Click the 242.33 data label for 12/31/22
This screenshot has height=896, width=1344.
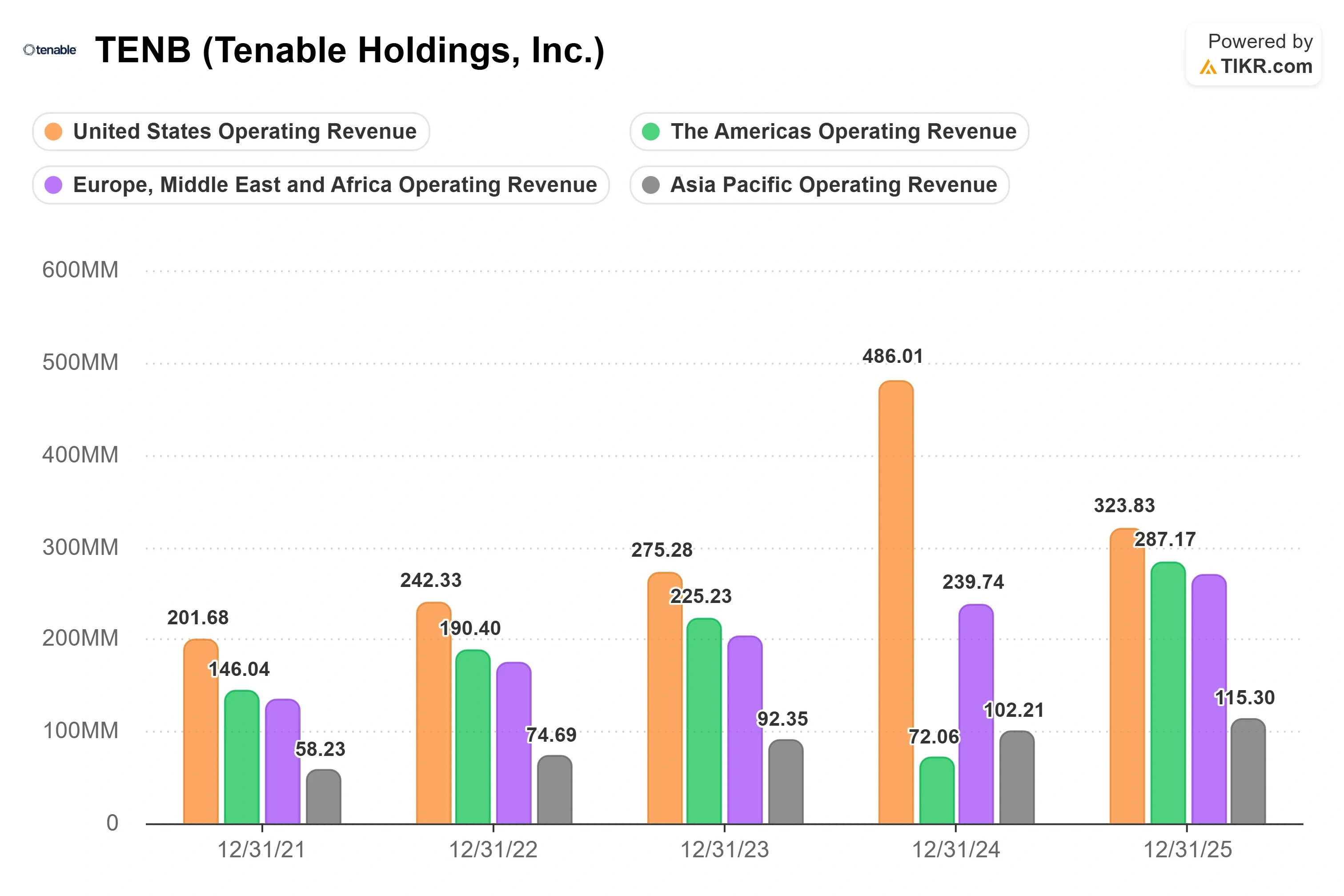coord(431,581)
